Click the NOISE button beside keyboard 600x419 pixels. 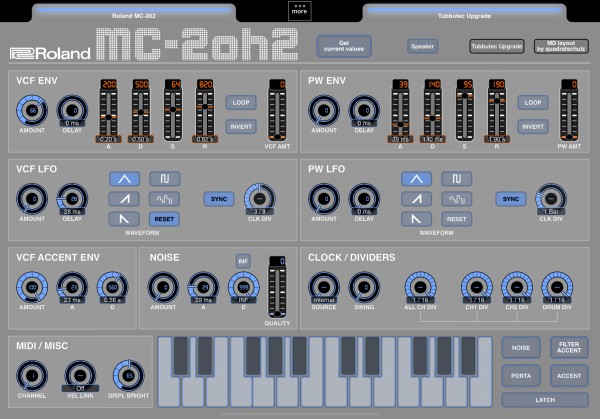point(521,347)
